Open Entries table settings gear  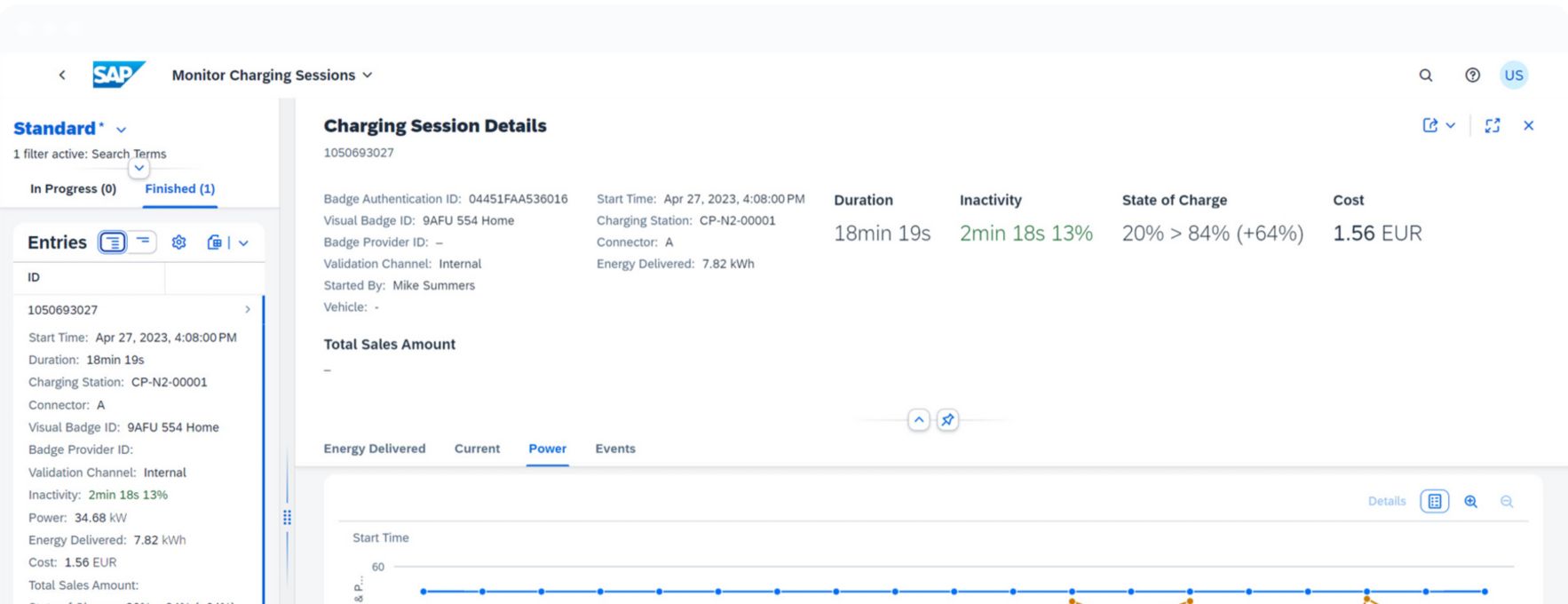click(x=178, y=242)
